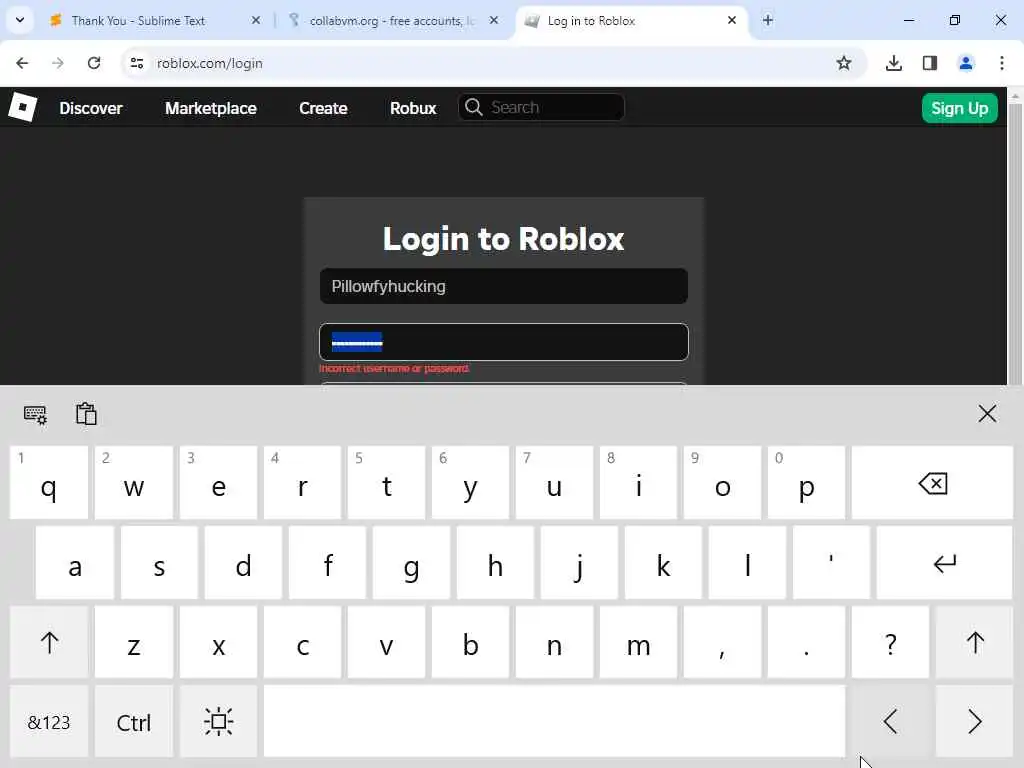The image size is (1024, 768).
Task: Restore down the Chrome window
Action: point(955,20)
